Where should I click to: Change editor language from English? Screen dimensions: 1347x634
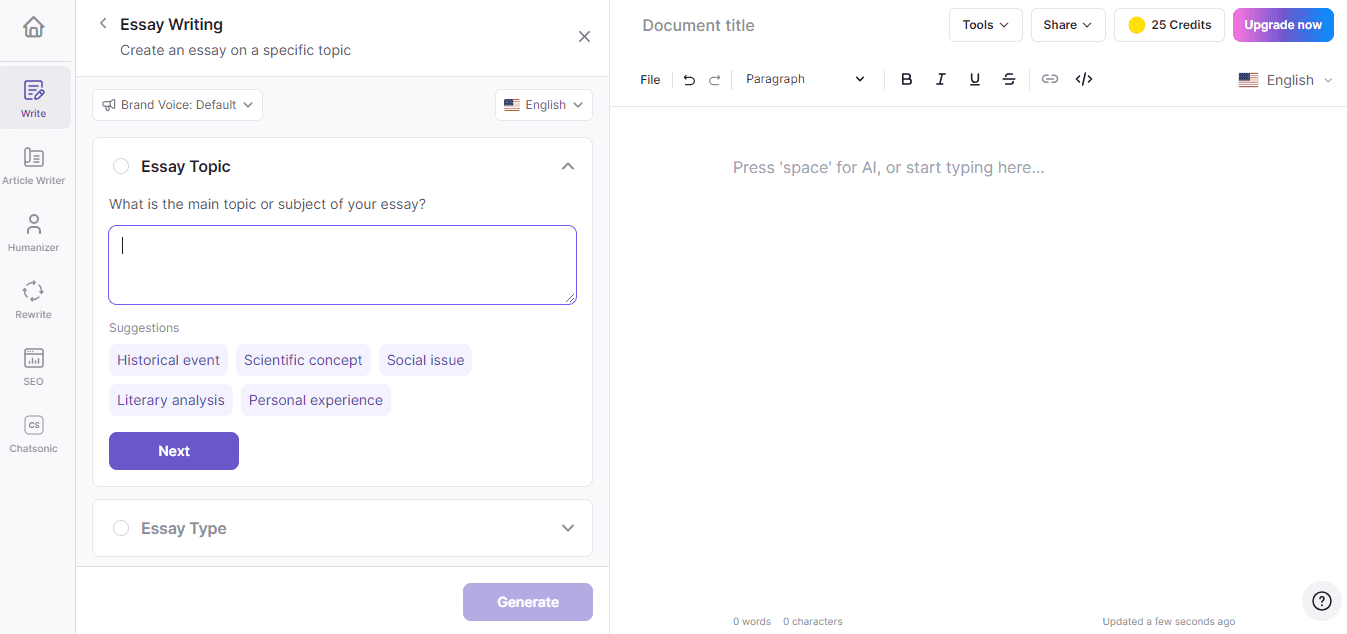pos(1285,80)
